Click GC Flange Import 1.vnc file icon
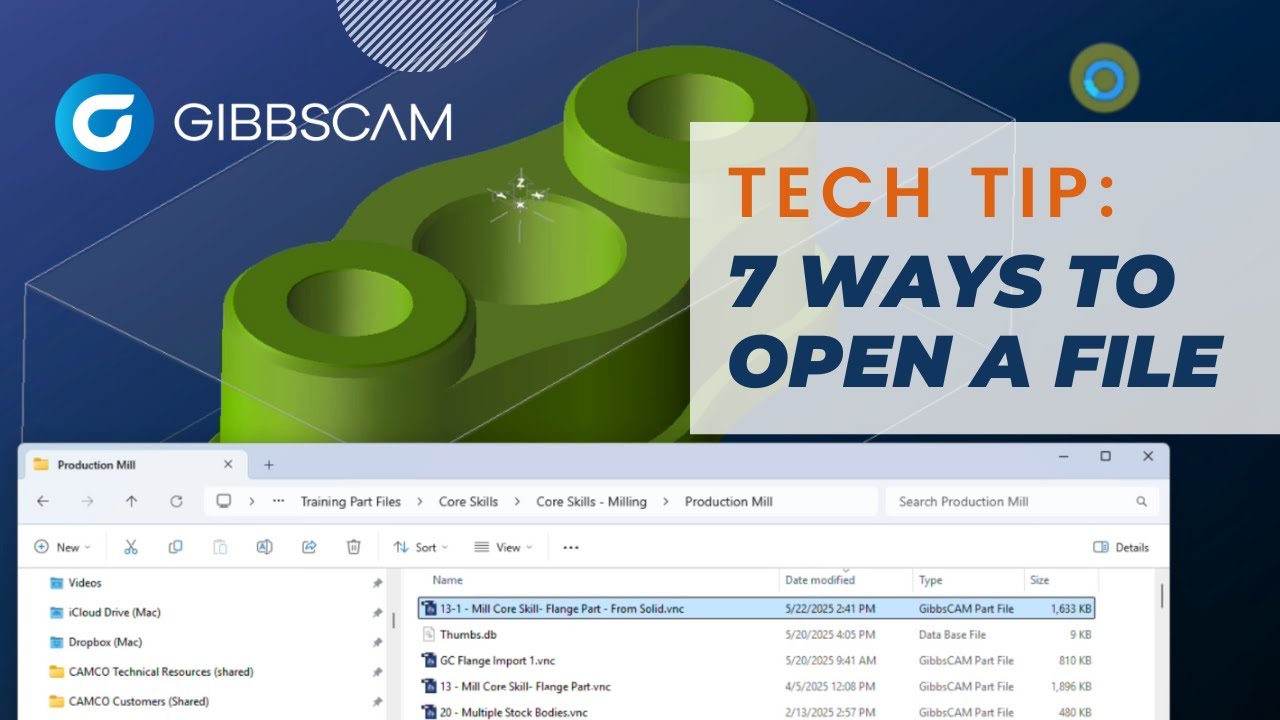 (429, 660)
